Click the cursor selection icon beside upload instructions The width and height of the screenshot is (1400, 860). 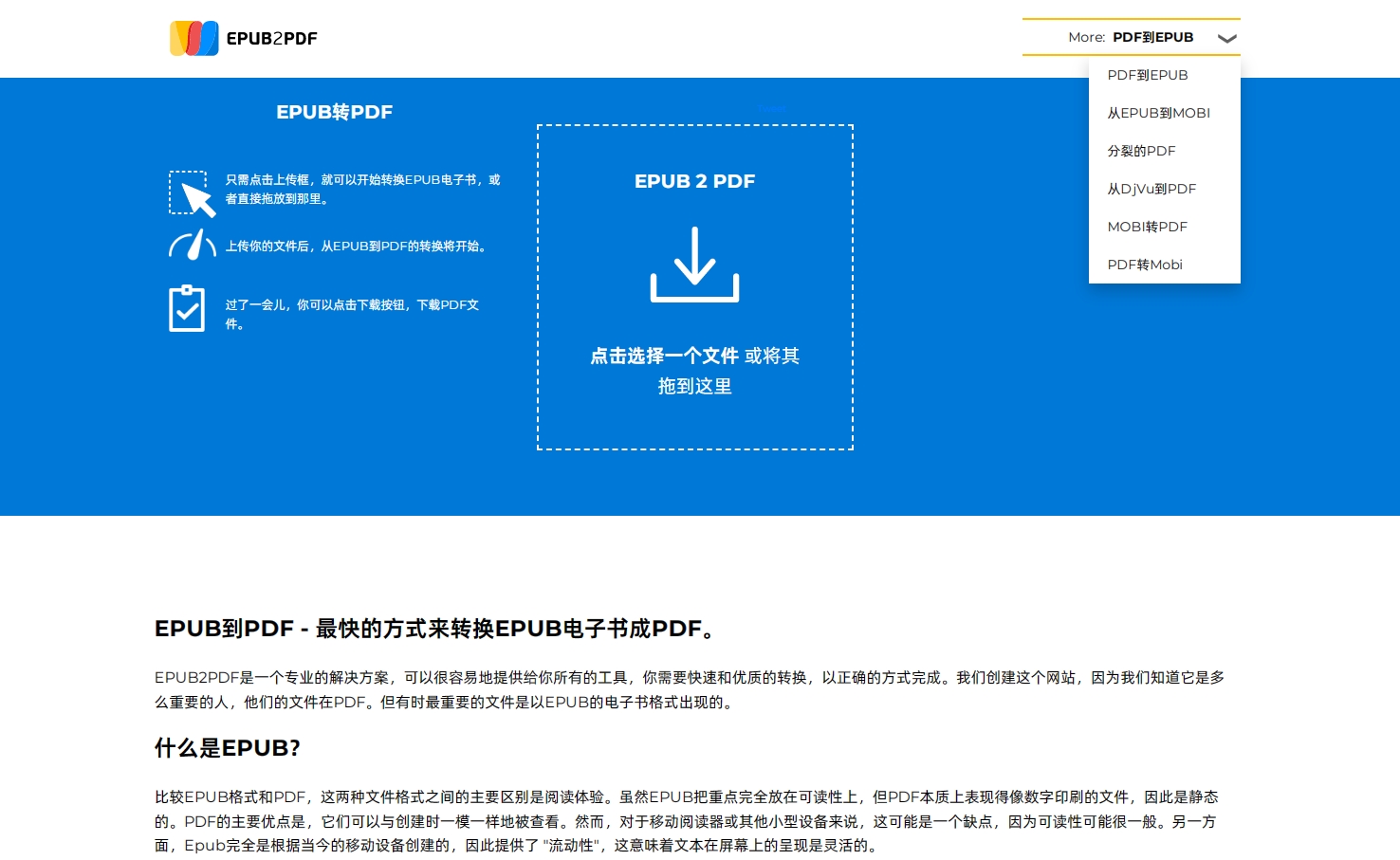[x=193, y=193]
